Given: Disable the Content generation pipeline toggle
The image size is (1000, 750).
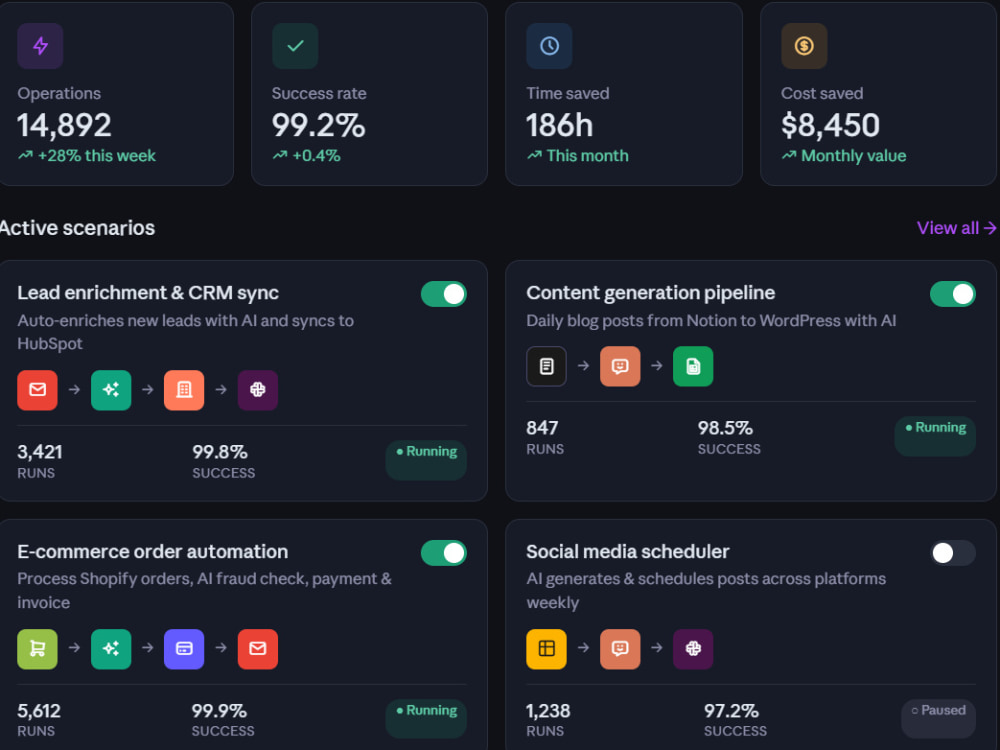Looking at the screenshot, I should [x=953, y=294].
